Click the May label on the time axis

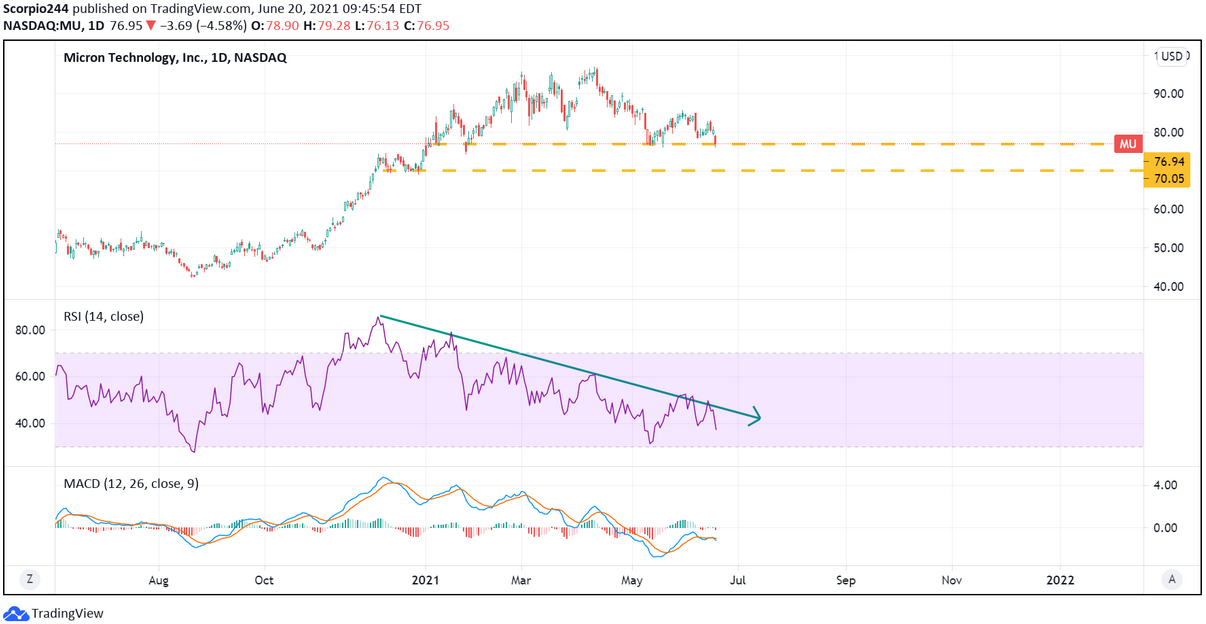click(x=632, y=579)
